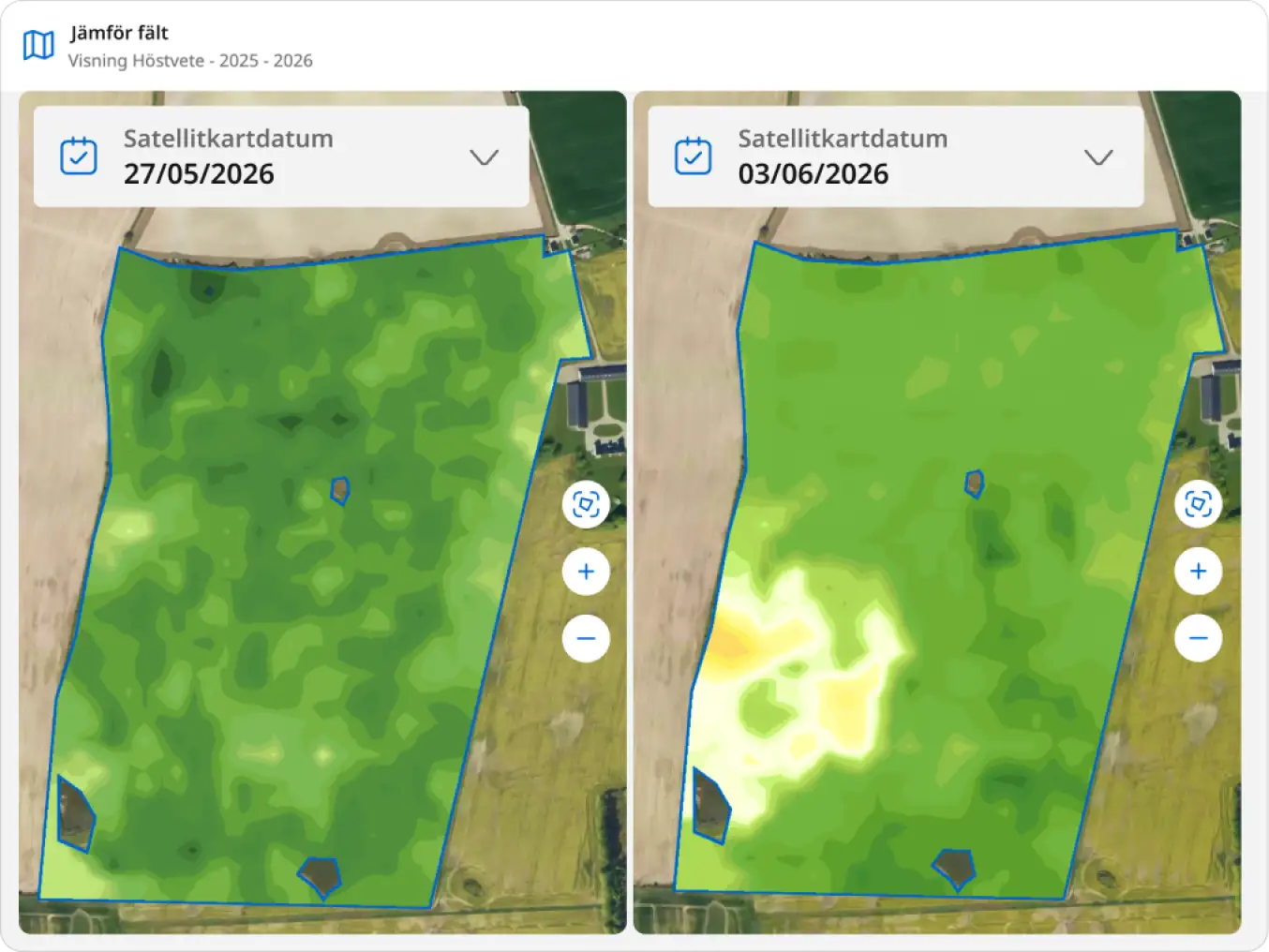Viewport: 1269px width, 952px height.
Task: Click the calendar icon on the 03/06/2026 map
Action: click(x=694, y=156)
